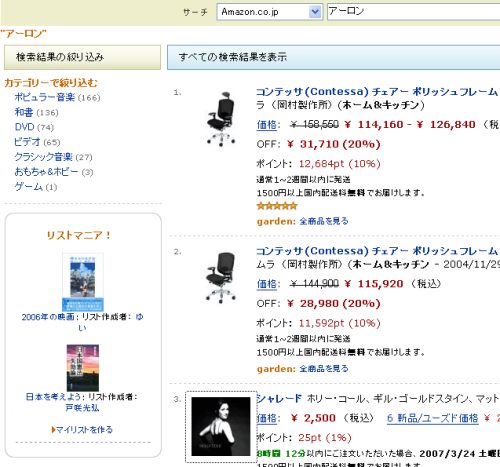The width and height of the screenshot is (500, 467).
Task: Click 価格 link of first chair result
Action: click(267, 125)
